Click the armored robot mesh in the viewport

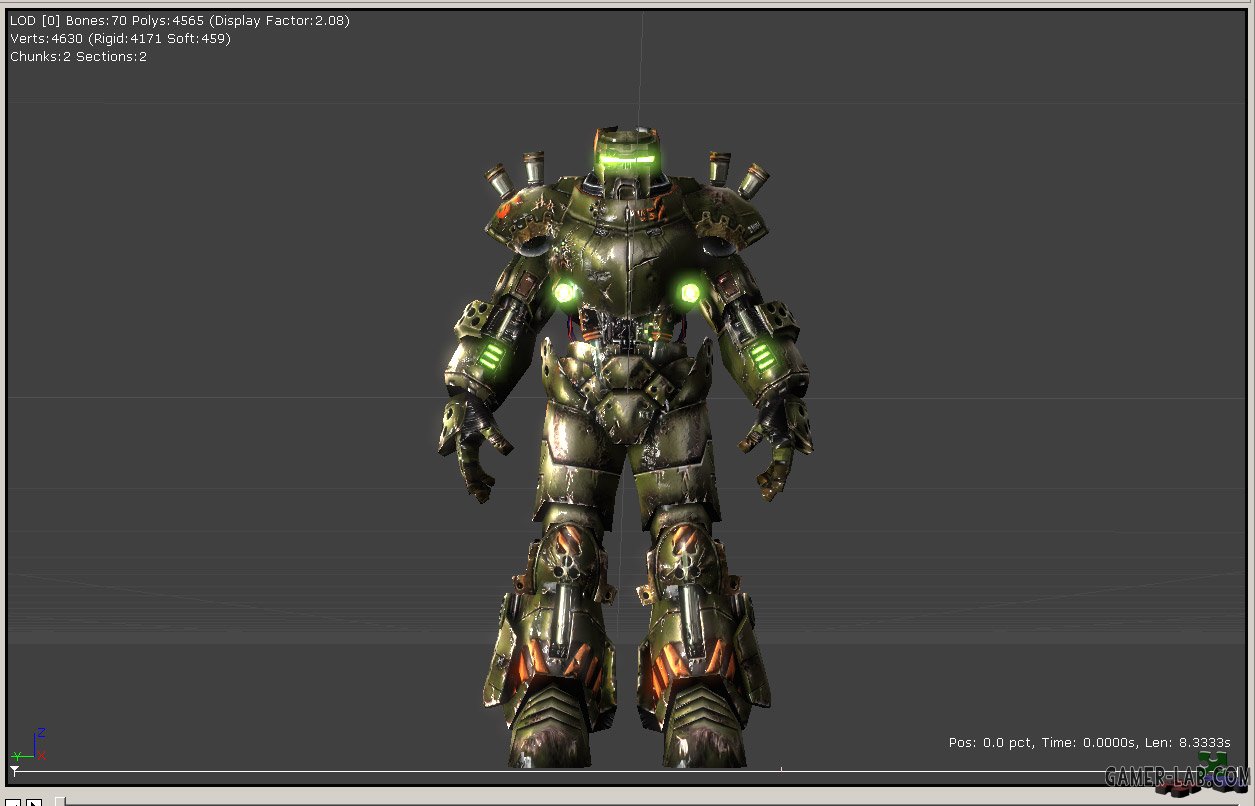click(626, 445)
